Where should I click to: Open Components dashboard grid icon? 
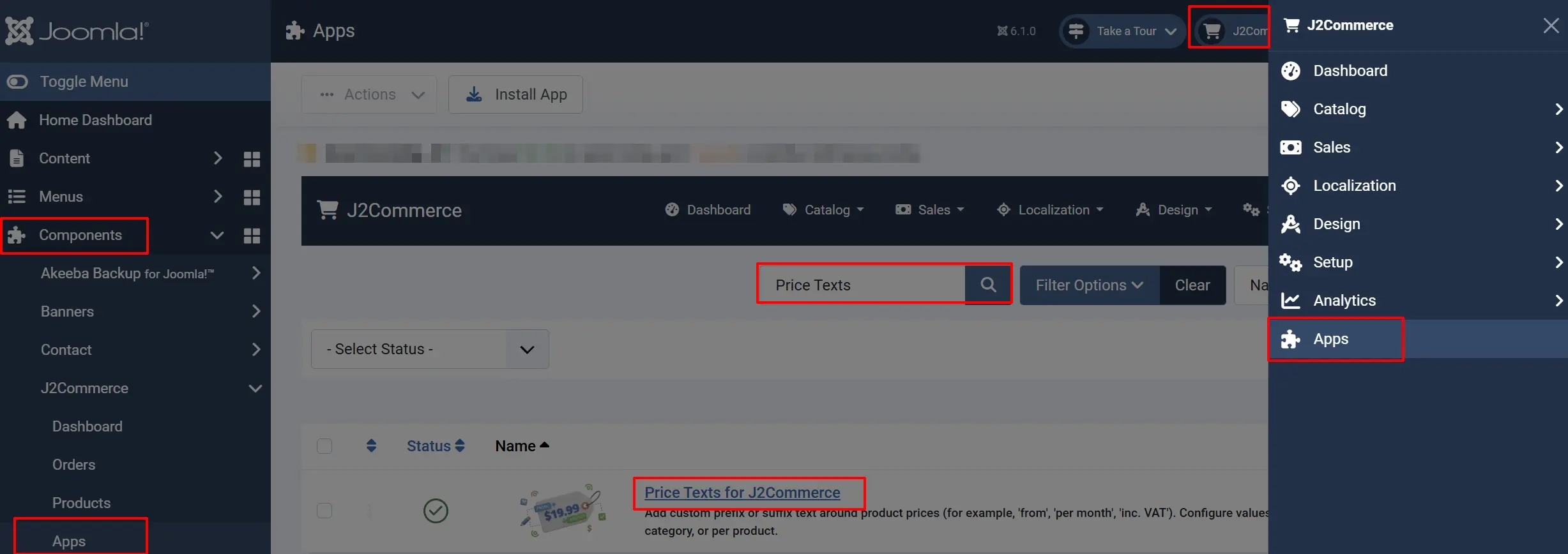point(252,236)
